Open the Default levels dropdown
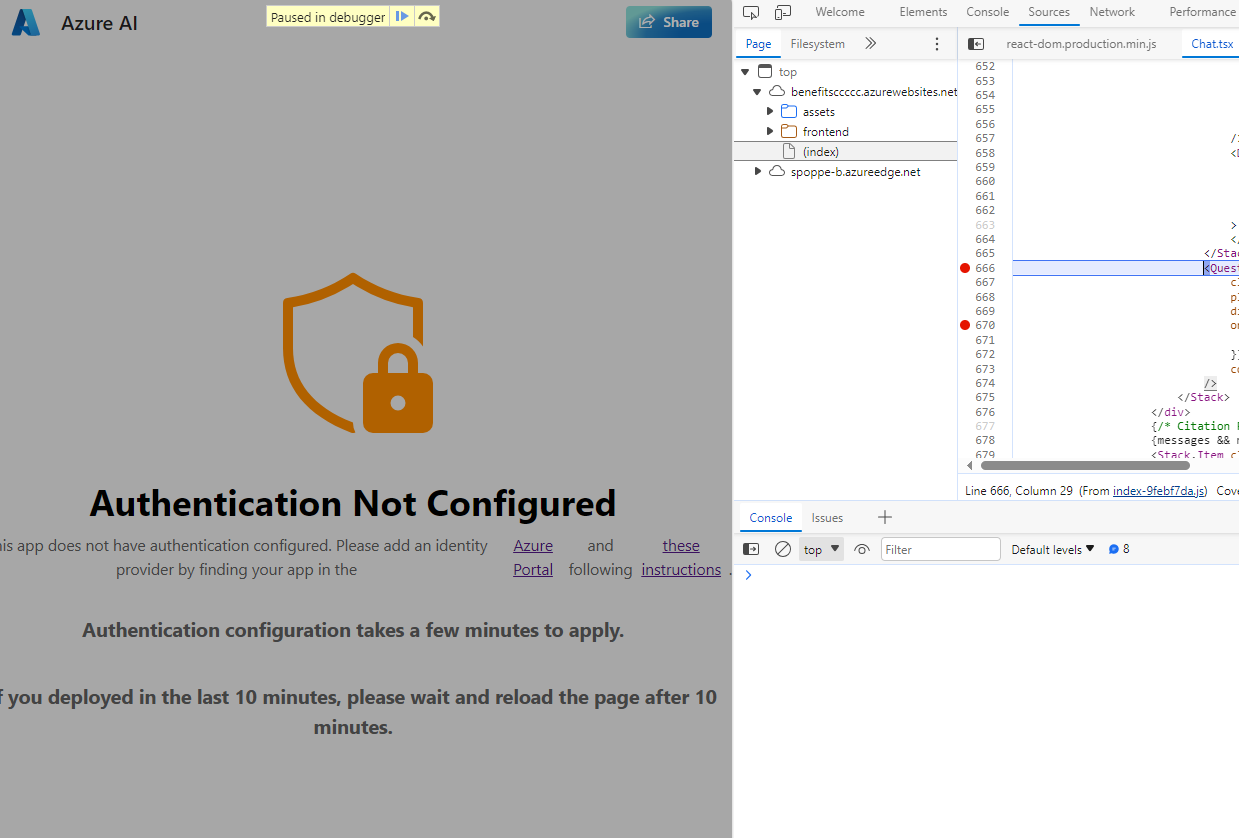 pyautogui.click(x=1053, y=549)
